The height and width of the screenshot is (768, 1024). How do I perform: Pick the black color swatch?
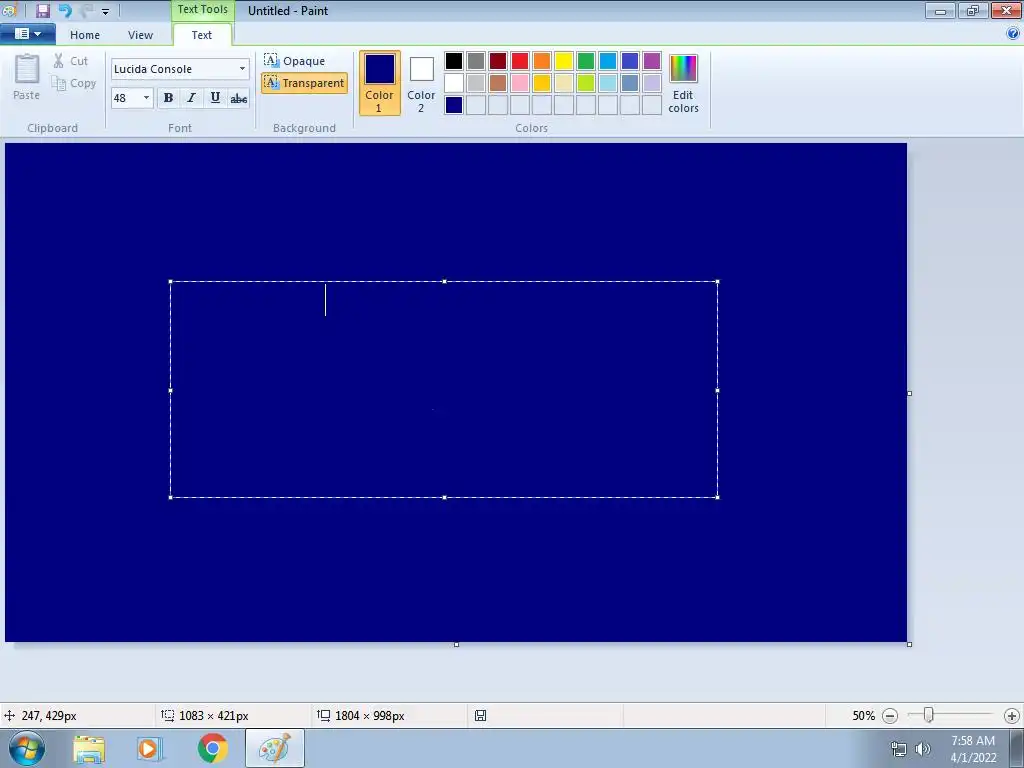pyautogui.click(x=454, y=61)
